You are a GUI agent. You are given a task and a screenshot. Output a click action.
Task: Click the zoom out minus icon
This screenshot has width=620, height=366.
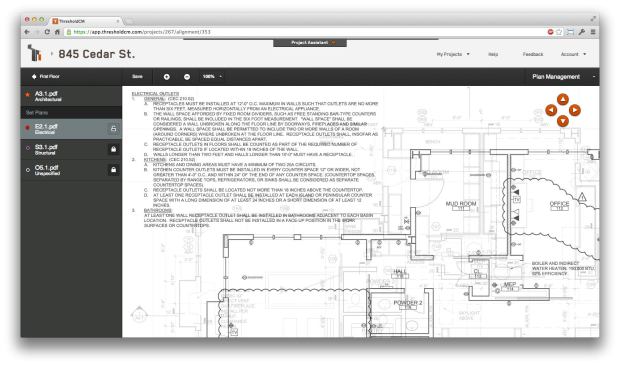187,77
